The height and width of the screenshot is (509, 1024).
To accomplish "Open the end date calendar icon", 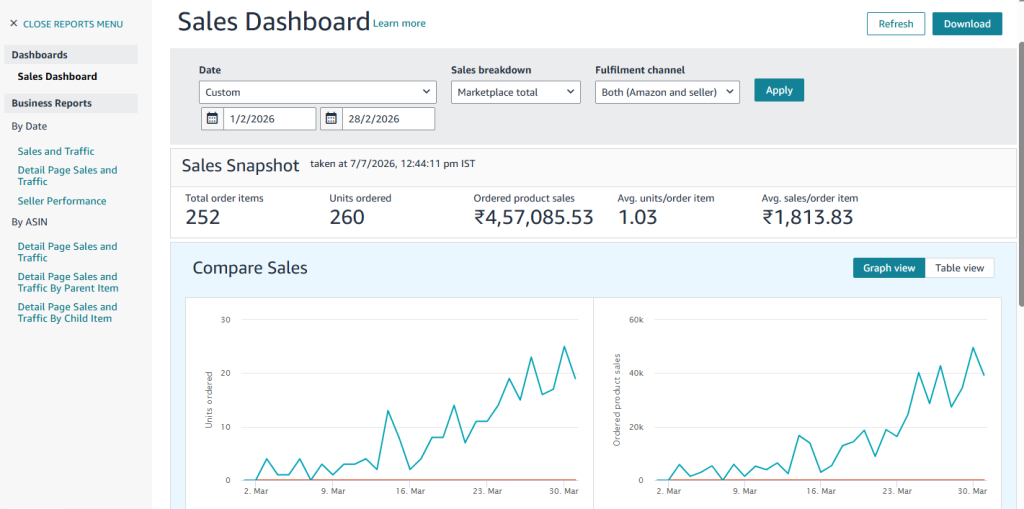I will [x=331, y=118].
